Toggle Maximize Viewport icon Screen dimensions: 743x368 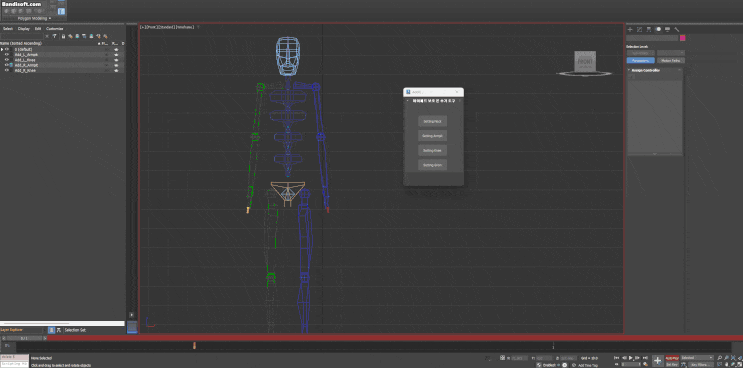(x=740, y=364)
